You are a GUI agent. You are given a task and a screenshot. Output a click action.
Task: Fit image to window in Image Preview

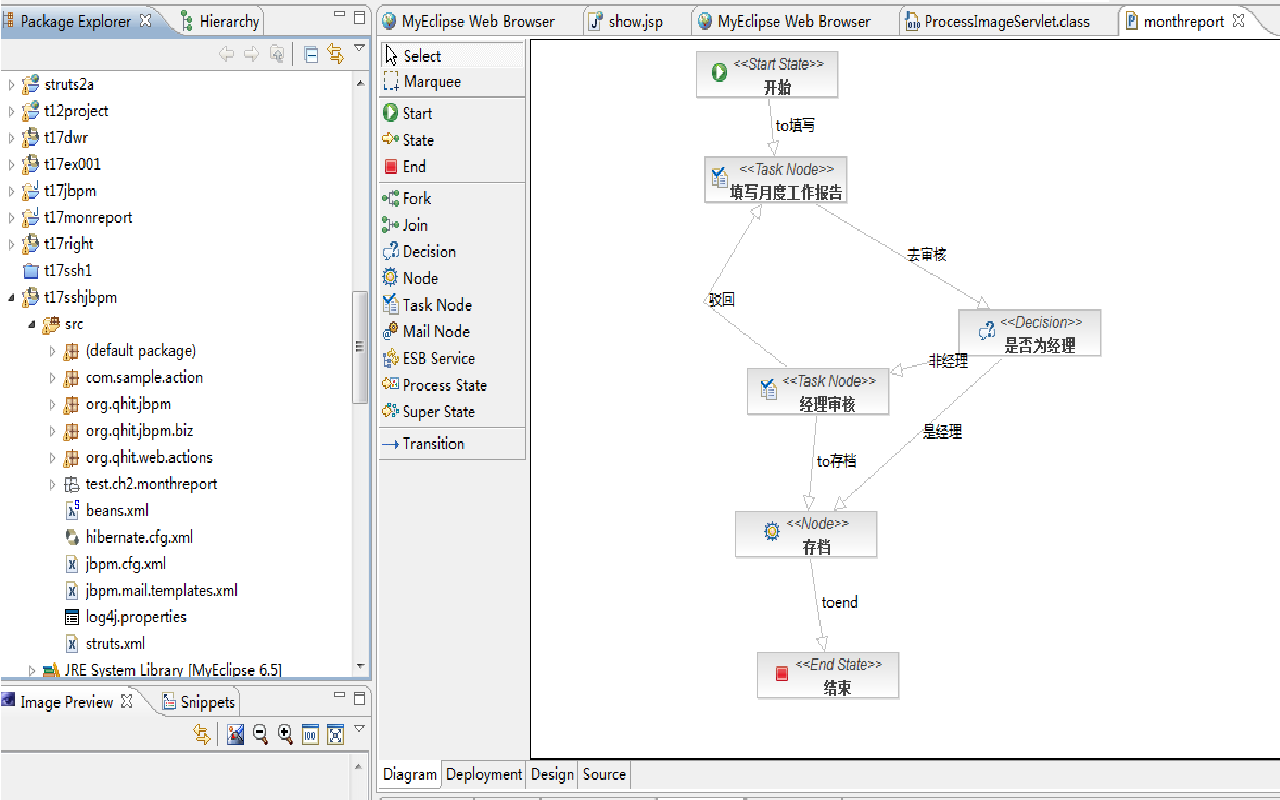335,735
